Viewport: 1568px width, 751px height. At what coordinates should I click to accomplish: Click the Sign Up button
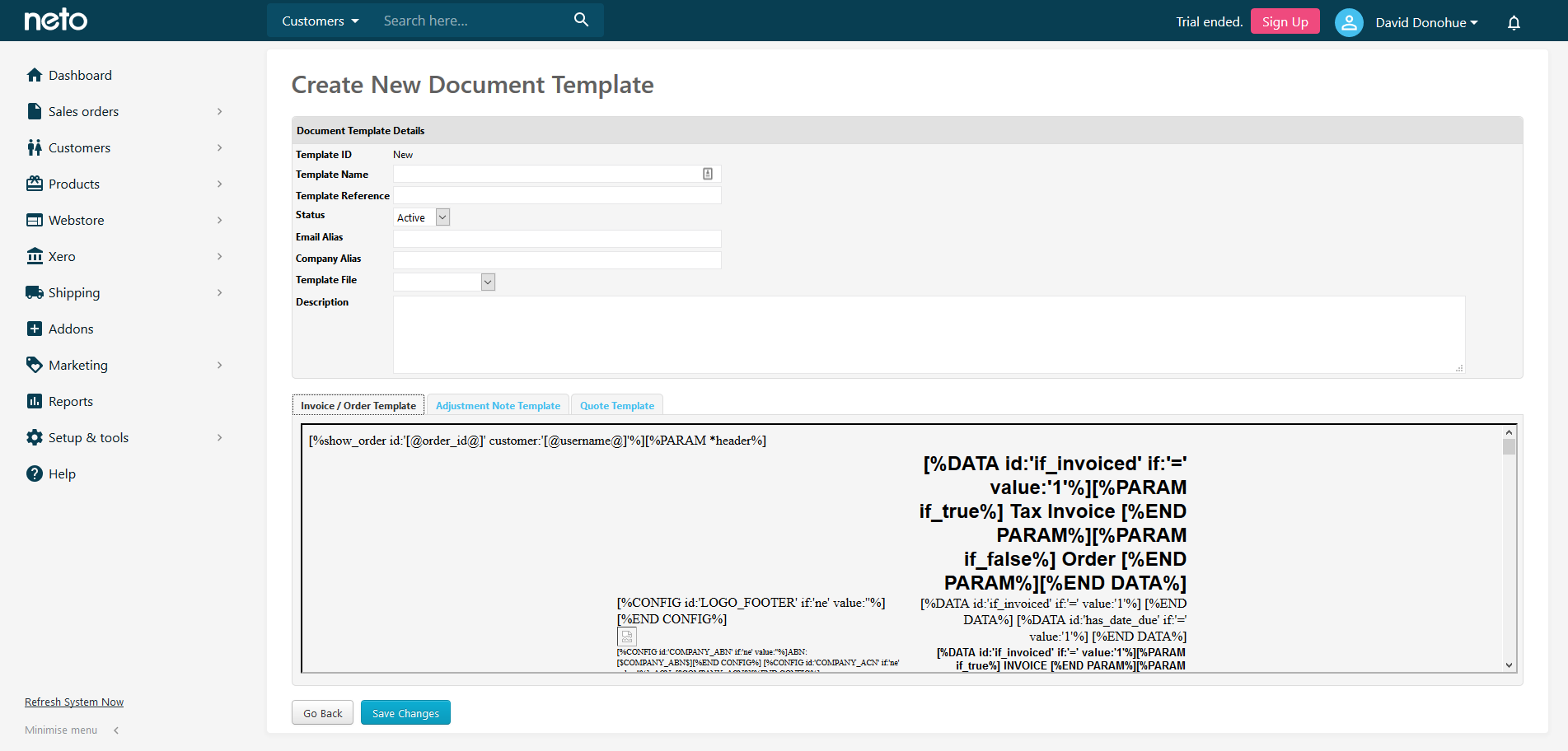tap(1285, 21)
